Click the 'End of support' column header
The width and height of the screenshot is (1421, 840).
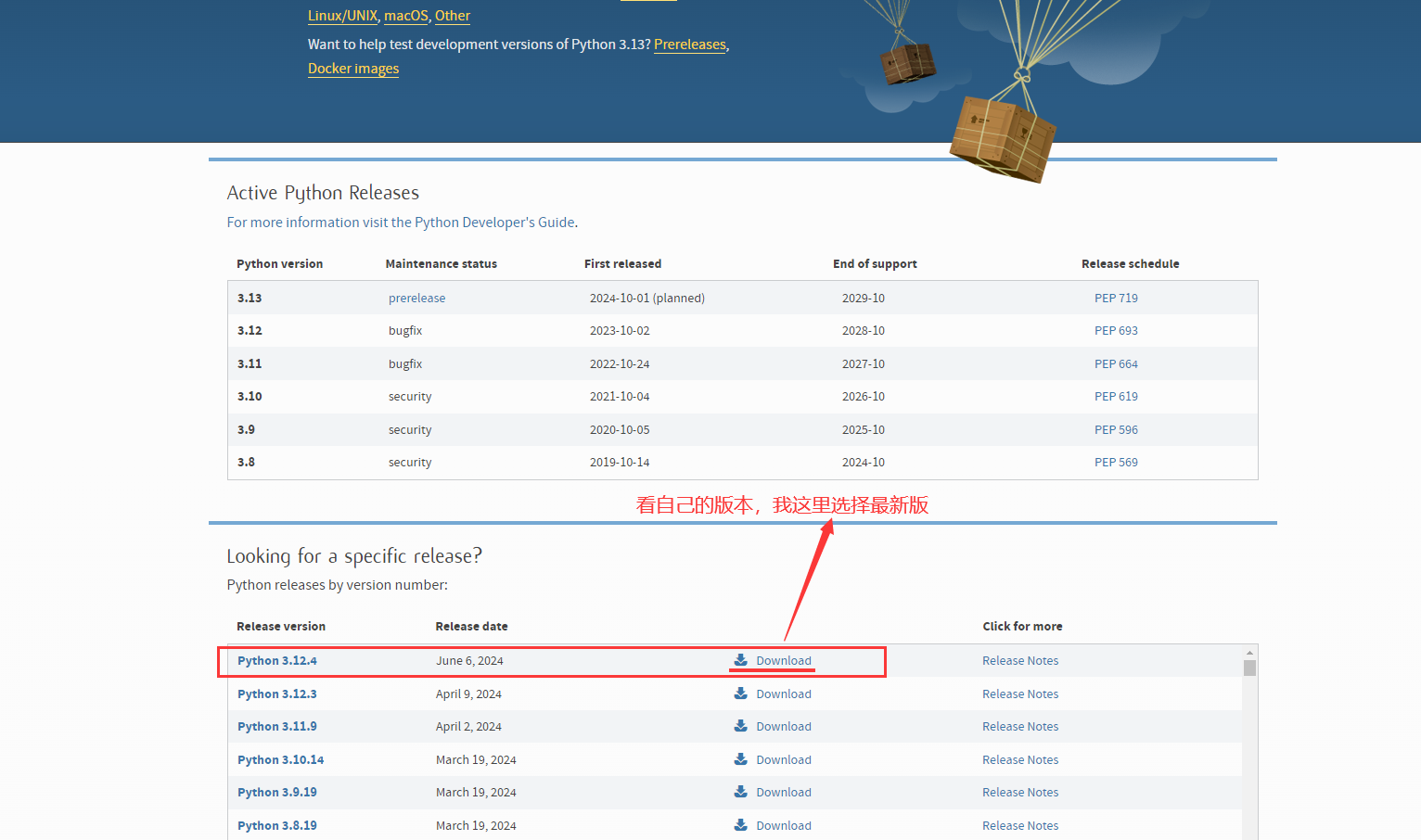coord(875,263)
